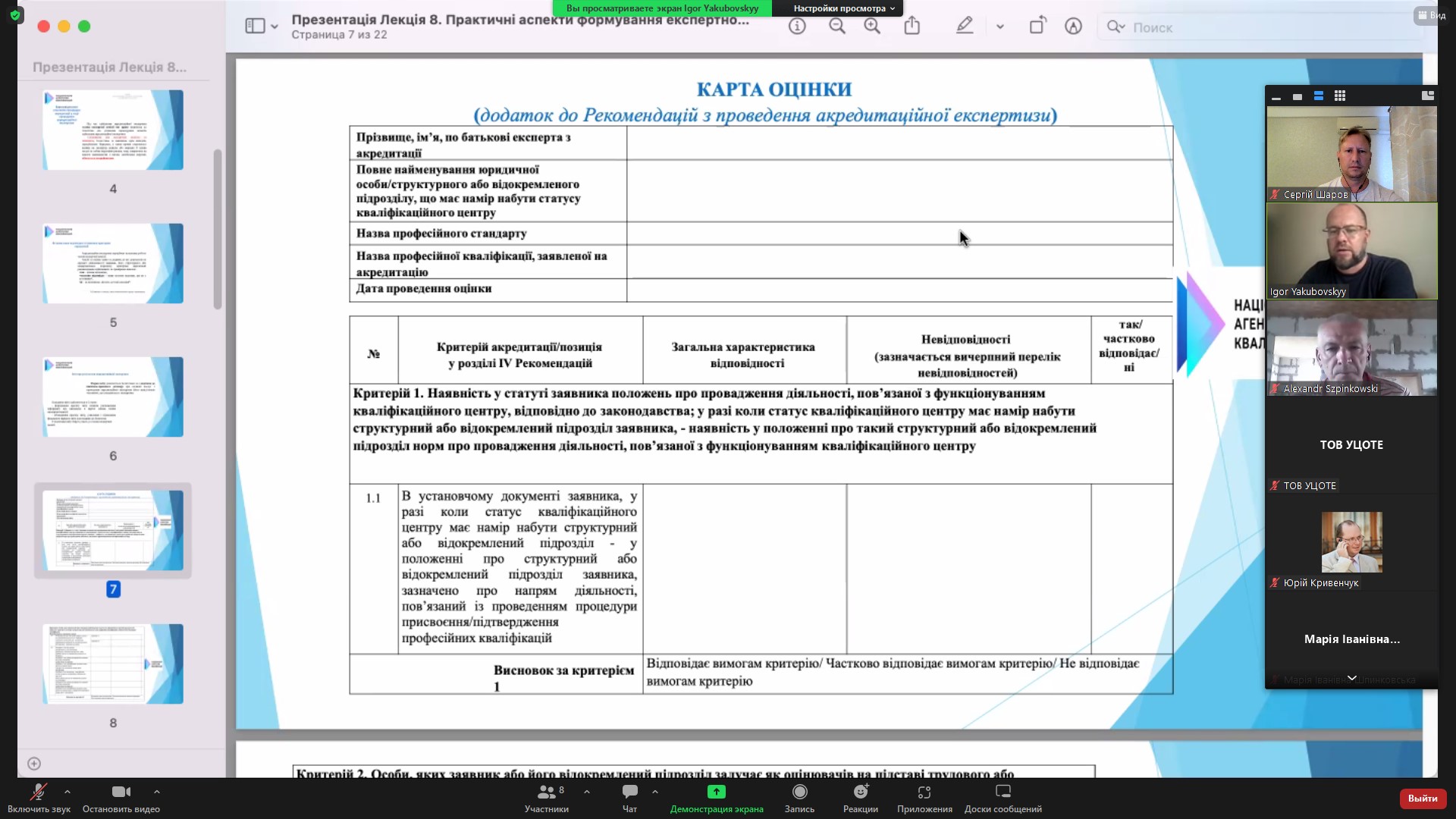The width and height of the screenshot is (1456, 819).
Task: Open Приложения apps panel
Action: [924, 799]
